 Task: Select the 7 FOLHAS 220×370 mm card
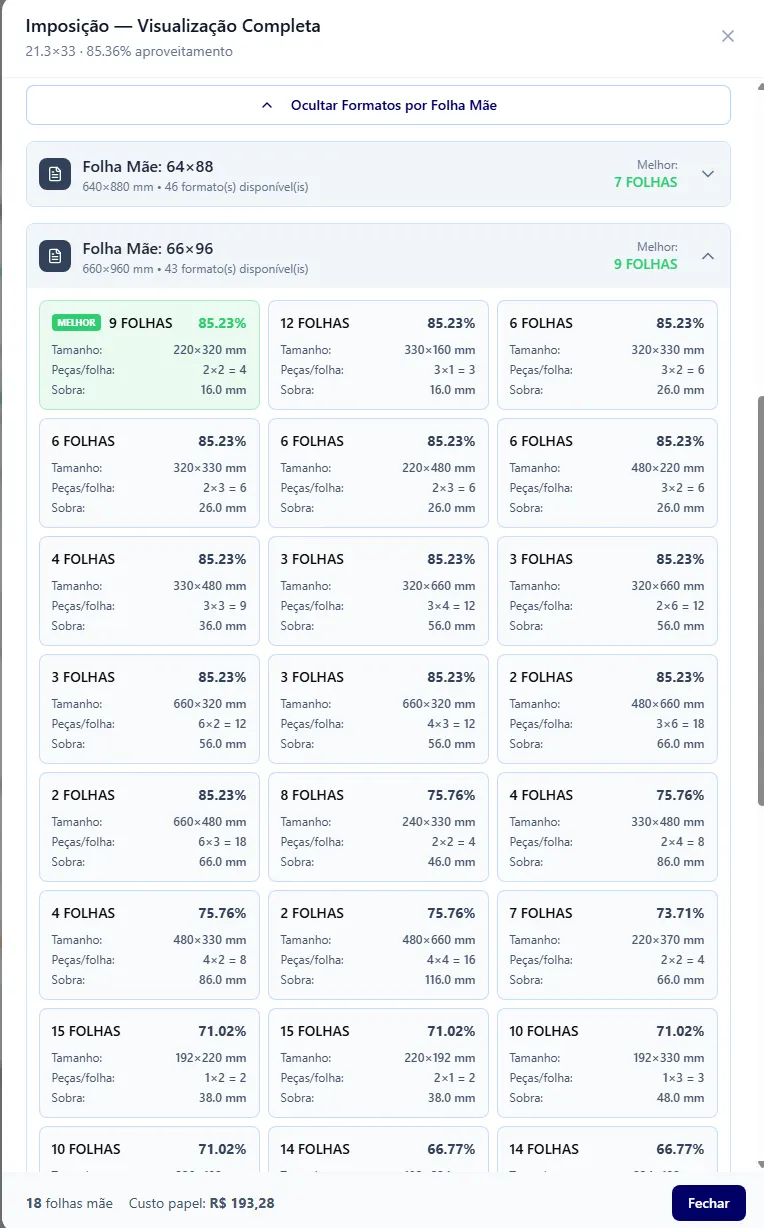point(607,945)
